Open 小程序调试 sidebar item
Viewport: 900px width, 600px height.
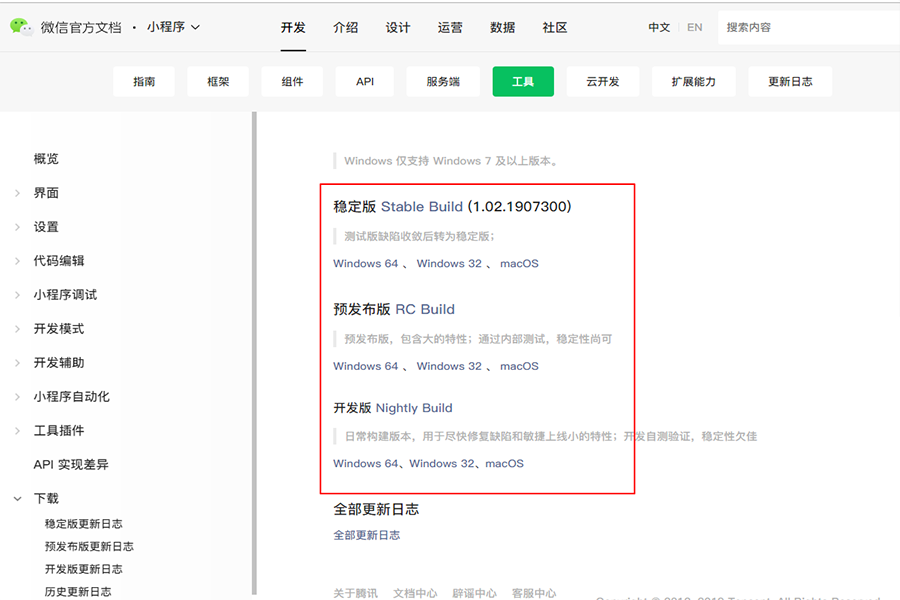[65, 295]
